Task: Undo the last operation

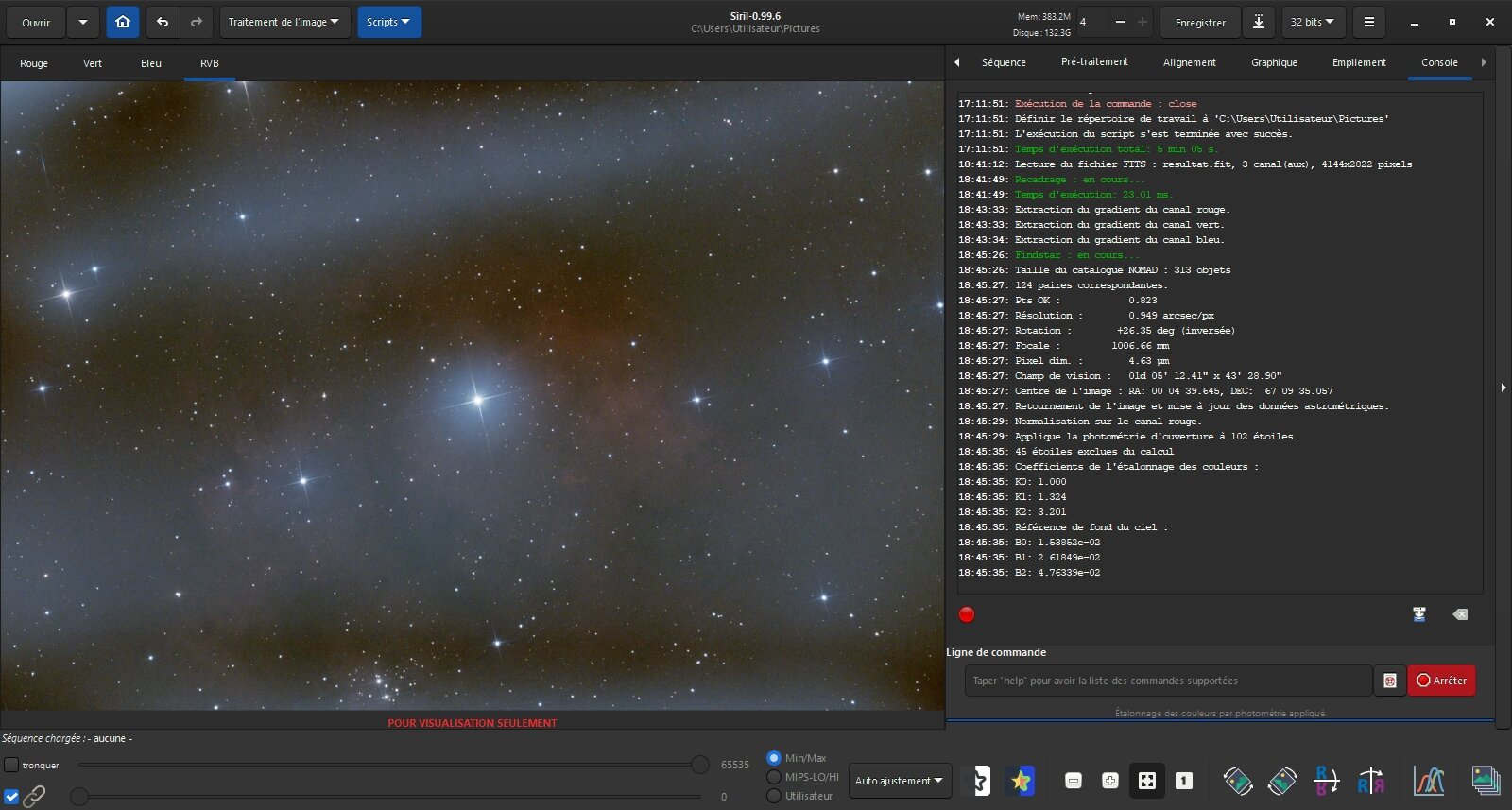Action: 163,22
